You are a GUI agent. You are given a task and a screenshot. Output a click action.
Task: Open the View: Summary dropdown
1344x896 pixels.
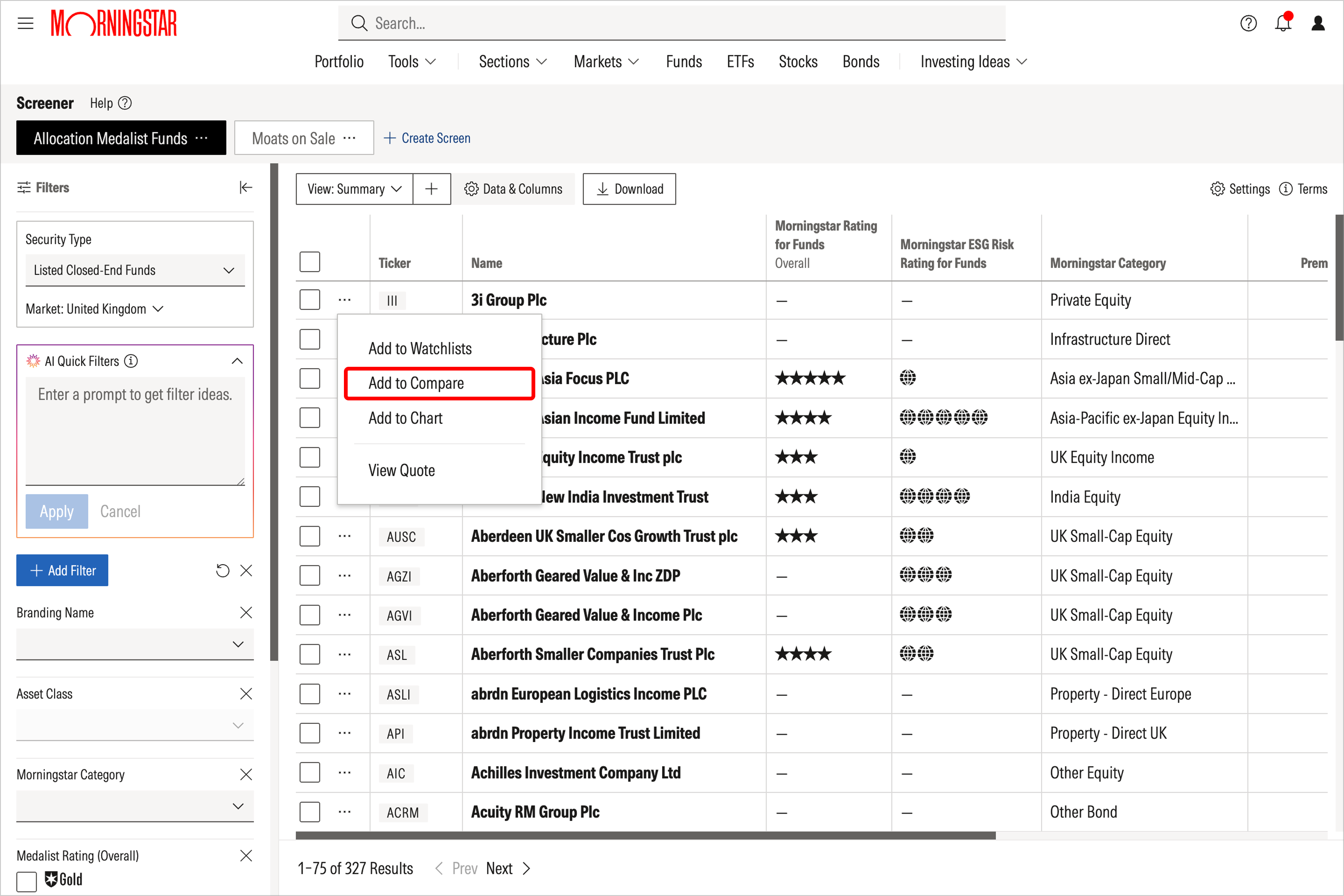[354, 189]
